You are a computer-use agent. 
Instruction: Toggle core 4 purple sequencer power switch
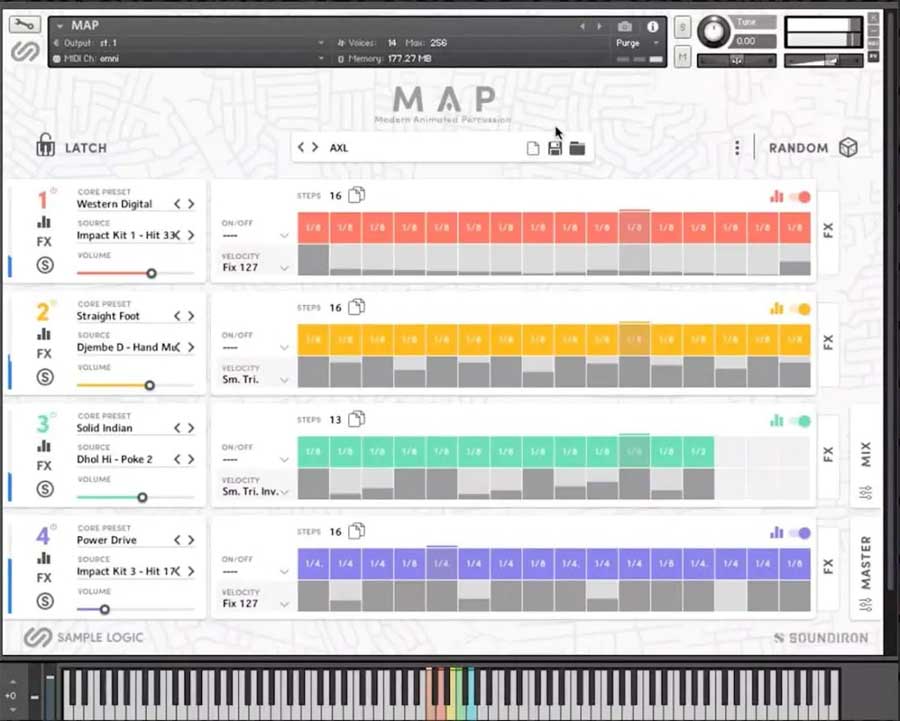pyautogui.click(x=800, y=533)
